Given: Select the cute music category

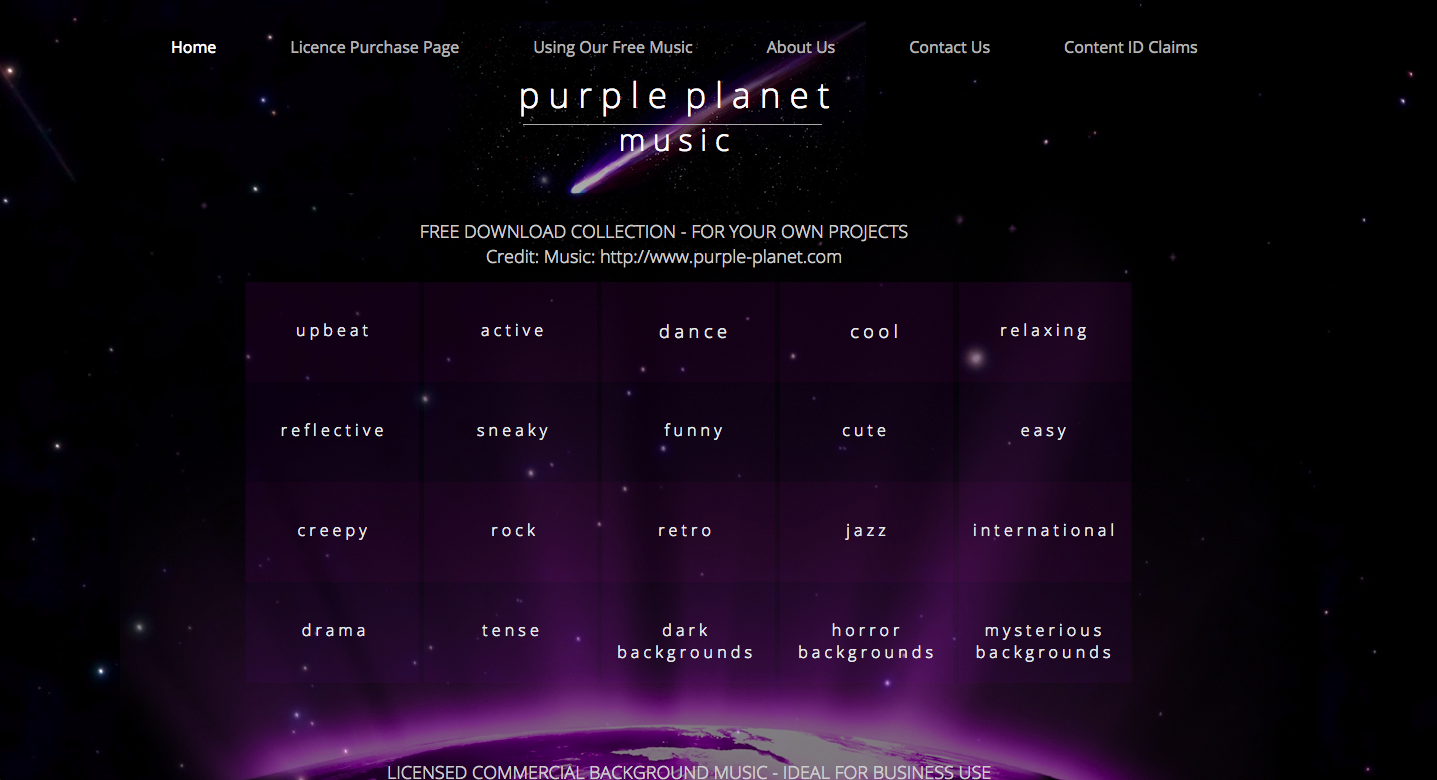Looking at the screenshot, I should click(x=864, y=431).
